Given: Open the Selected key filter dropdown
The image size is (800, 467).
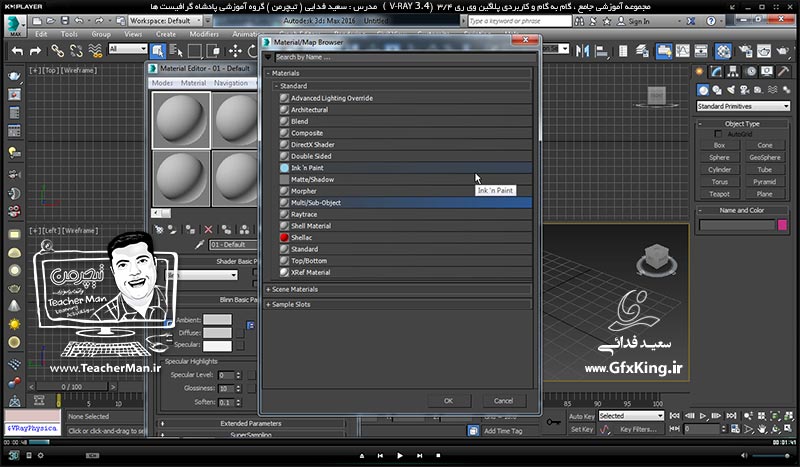Looking at the screenshot, I should point(631,416).
